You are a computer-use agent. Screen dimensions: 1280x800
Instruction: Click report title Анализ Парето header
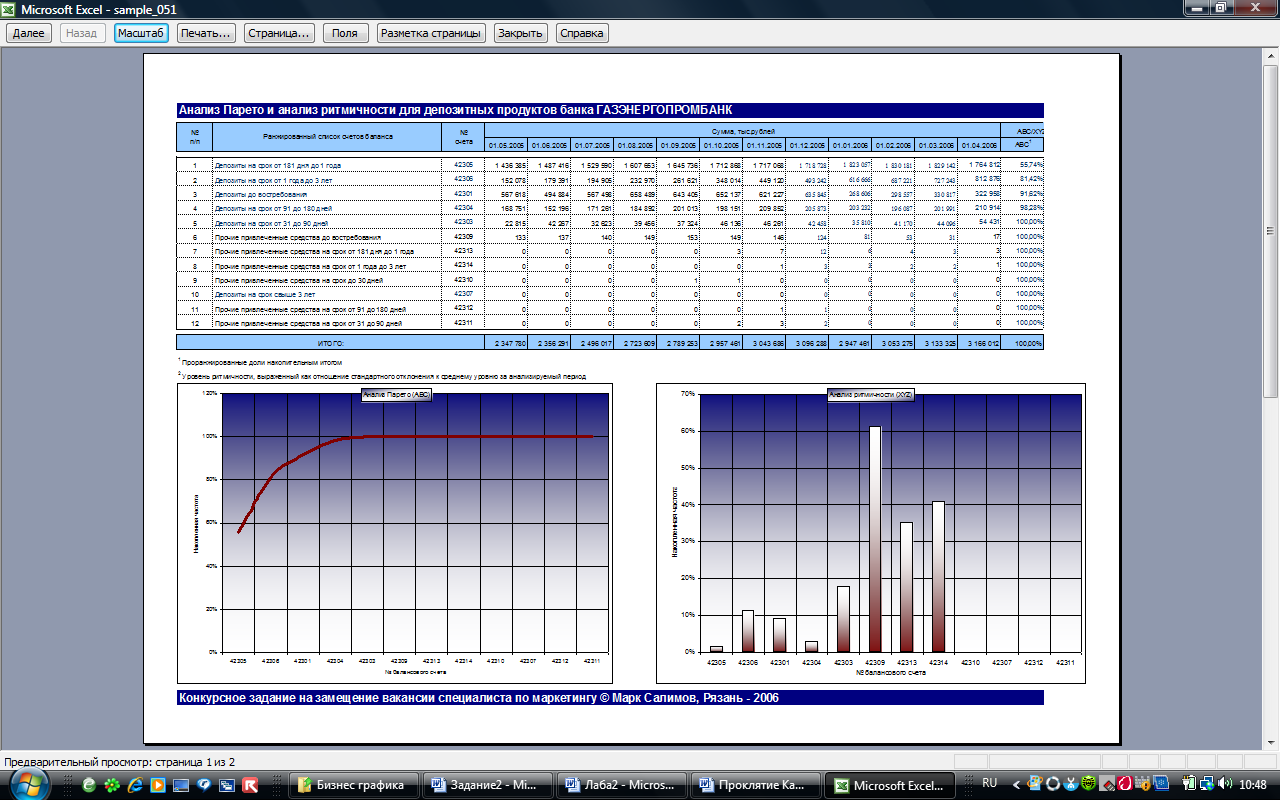point(609,110)
